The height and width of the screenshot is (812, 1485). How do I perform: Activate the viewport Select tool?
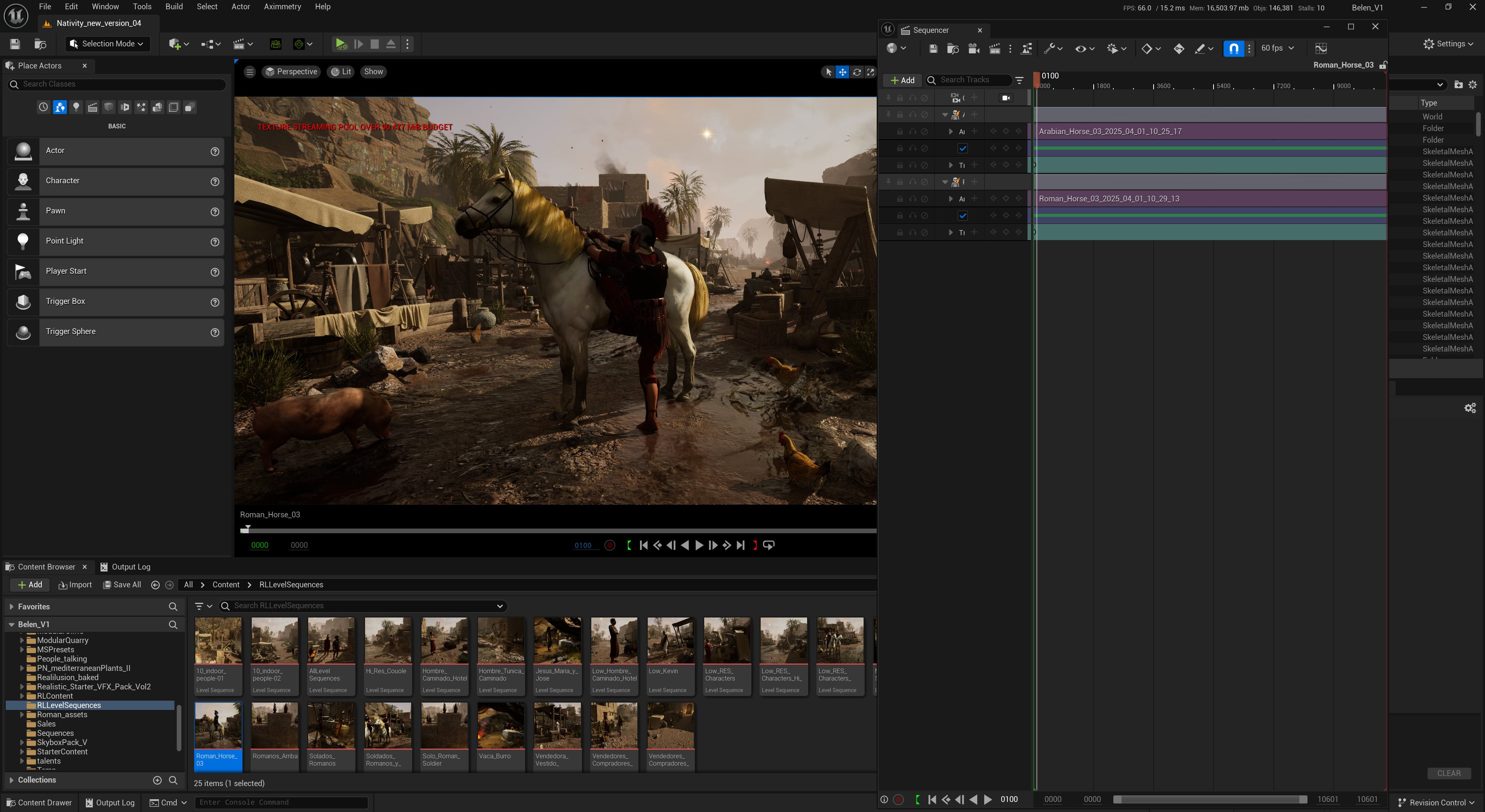(828, 72)
